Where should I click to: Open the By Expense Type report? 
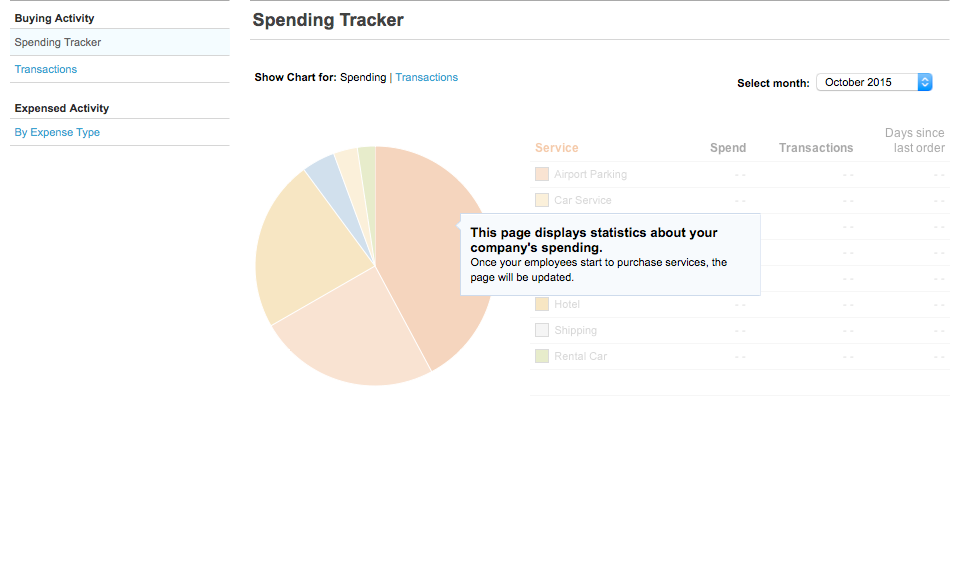pyautogui.click(x=57, y=132)
